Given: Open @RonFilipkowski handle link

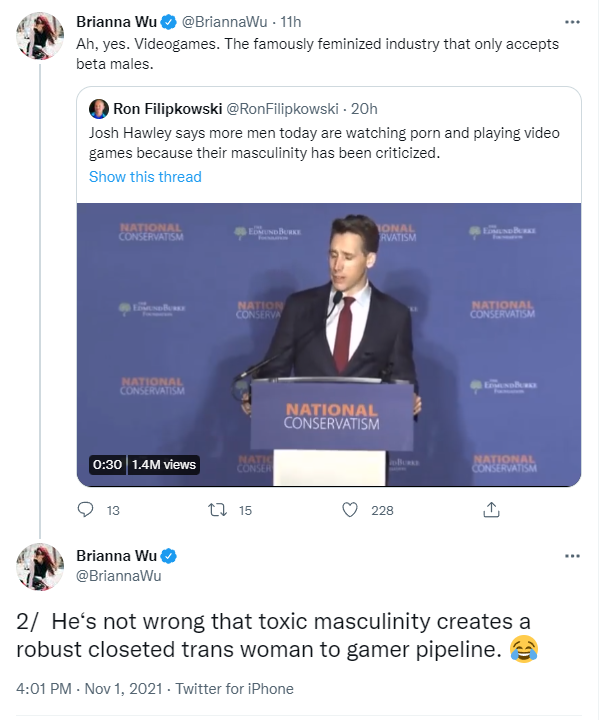Looking at the screenshot, I should coord(282,109).
